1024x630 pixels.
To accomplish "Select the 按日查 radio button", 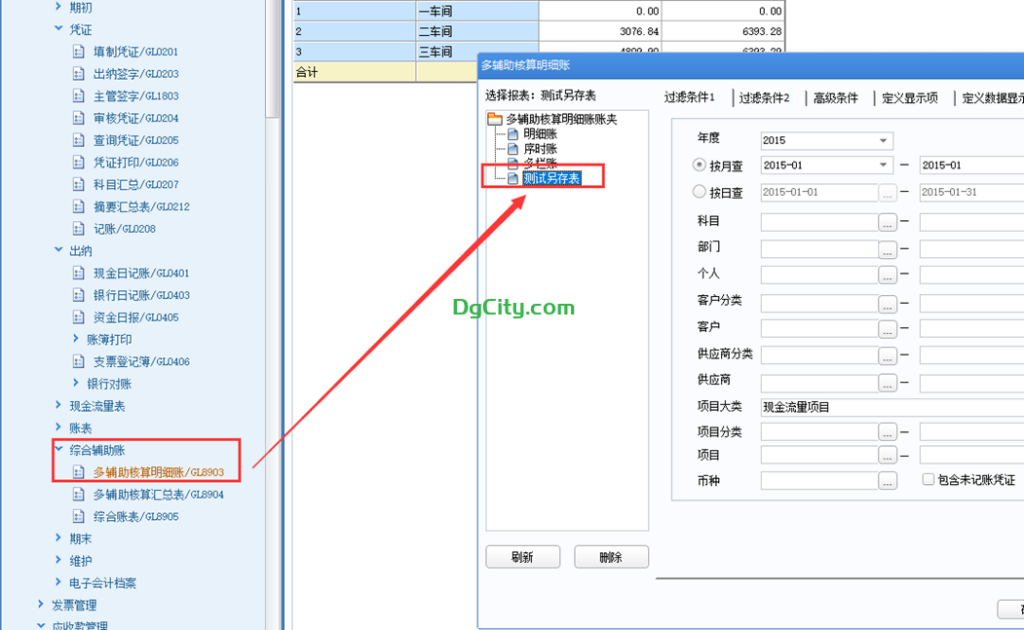I will (699, 192).
